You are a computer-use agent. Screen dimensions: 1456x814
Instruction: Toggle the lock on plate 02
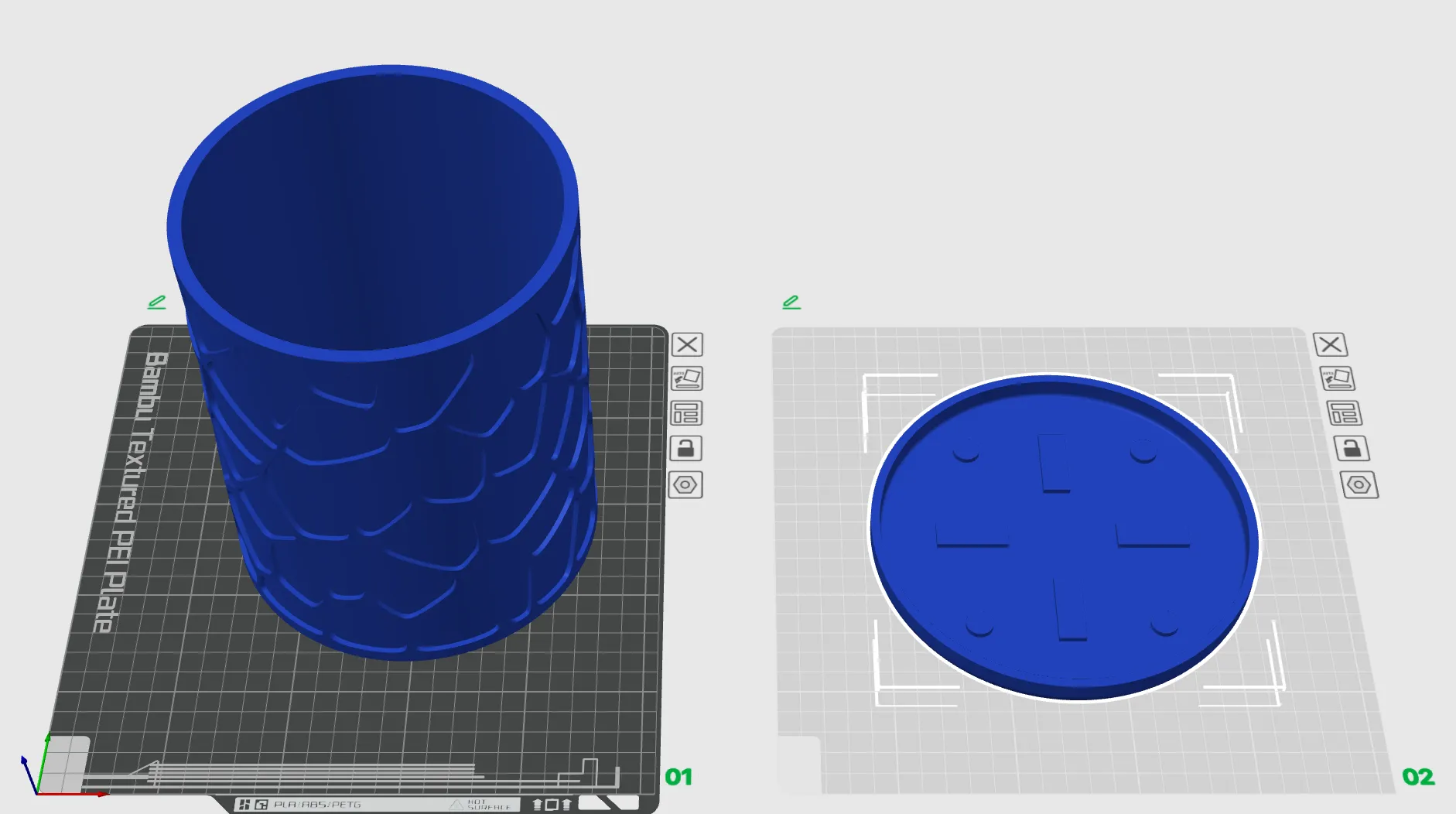click(x=1352, y=449)
